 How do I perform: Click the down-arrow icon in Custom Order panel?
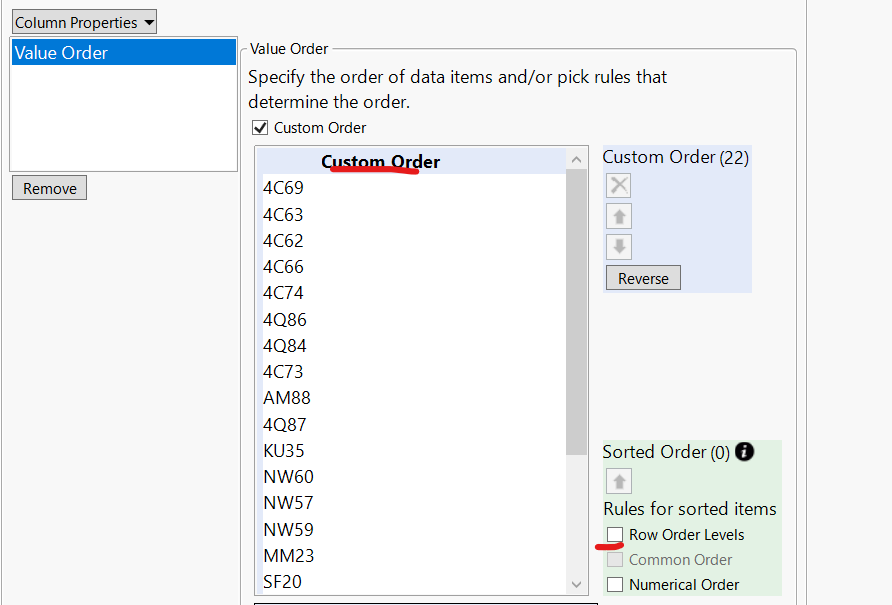618,246
